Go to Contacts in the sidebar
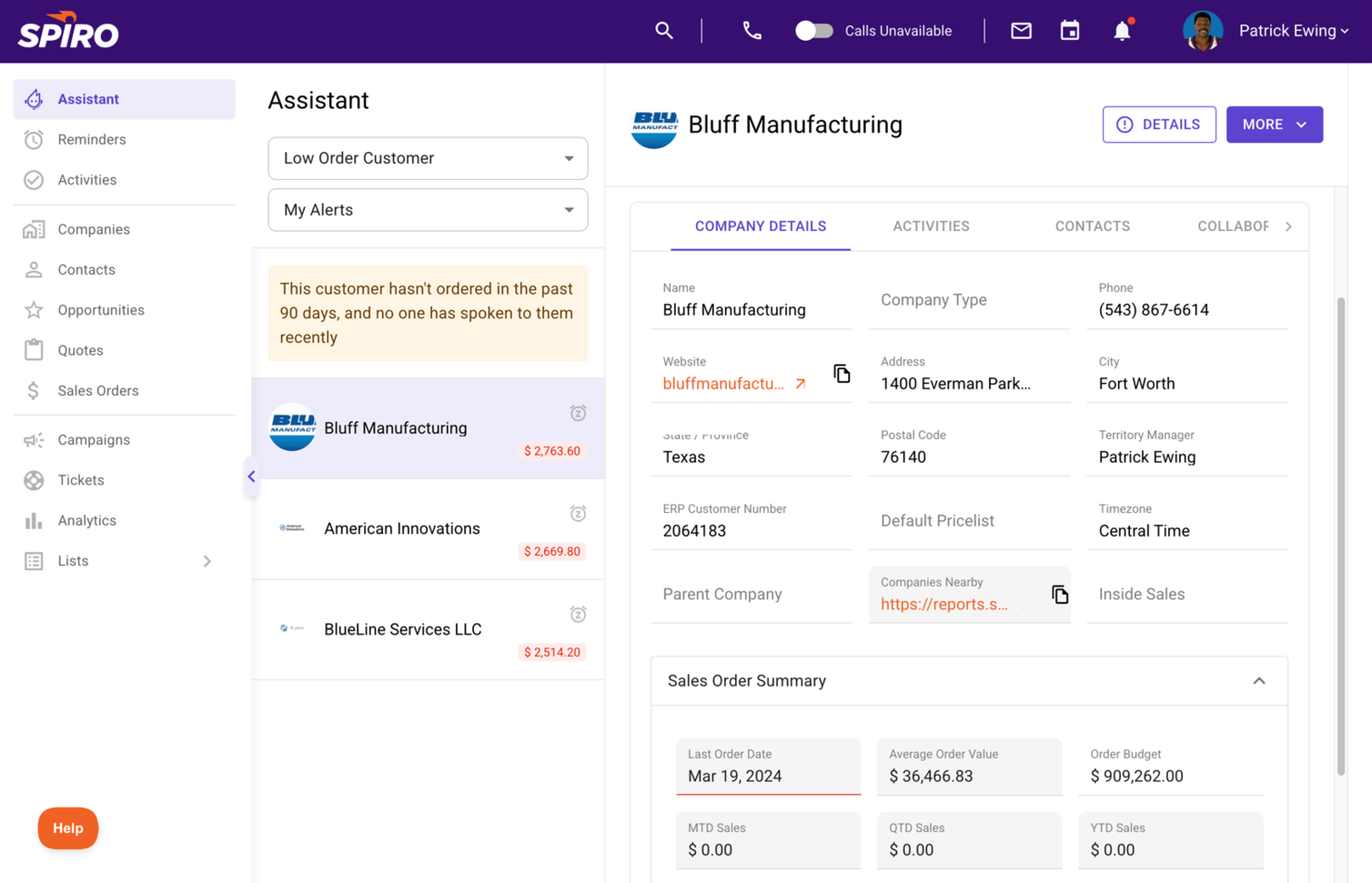Screen dimensions: 1372x883 tap(124, 270)
